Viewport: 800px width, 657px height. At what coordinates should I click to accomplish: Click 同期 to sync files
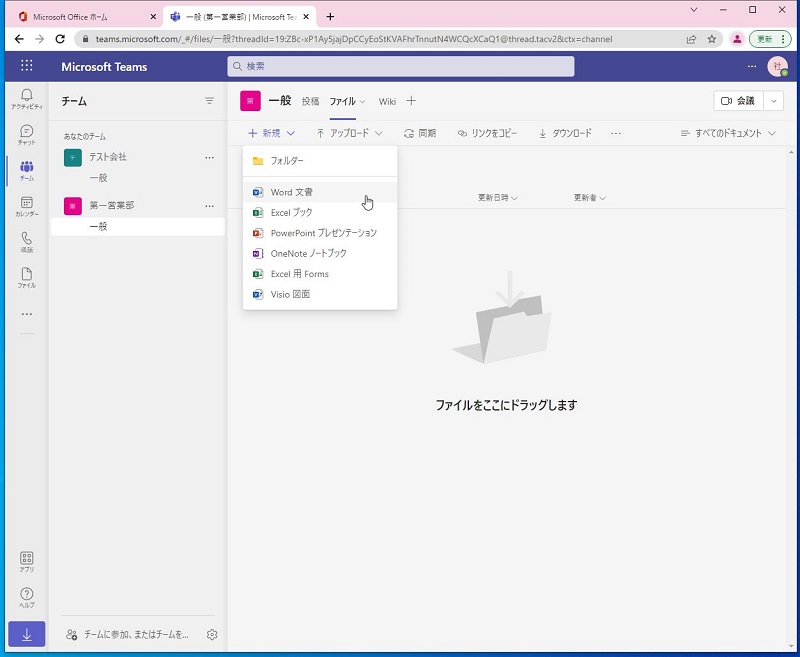click(420, 133)
